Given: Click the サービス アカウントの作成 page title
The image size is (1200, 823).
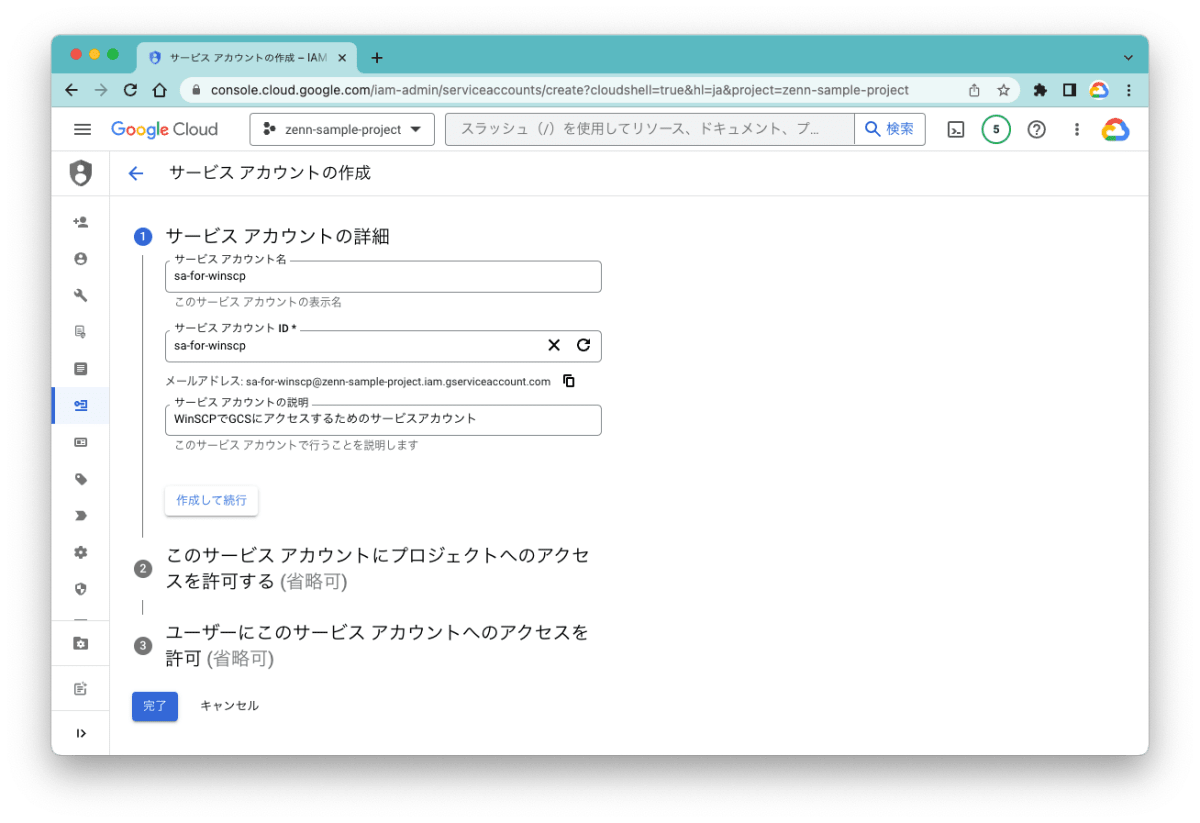Looking at the screenshot, I should coord(270,173).
